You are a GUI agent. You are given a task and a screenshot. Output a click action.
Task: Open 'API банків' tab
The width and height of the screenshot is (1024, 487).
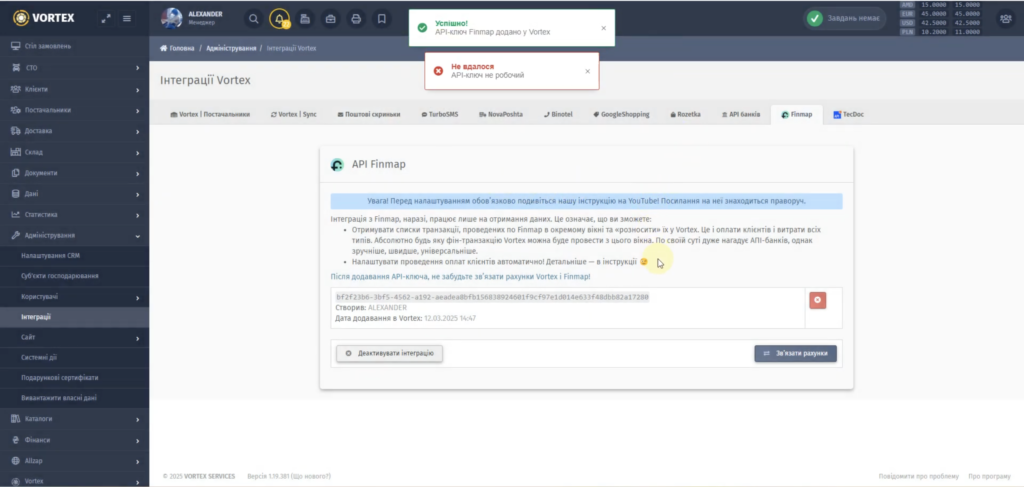click(x=741, y=114)
